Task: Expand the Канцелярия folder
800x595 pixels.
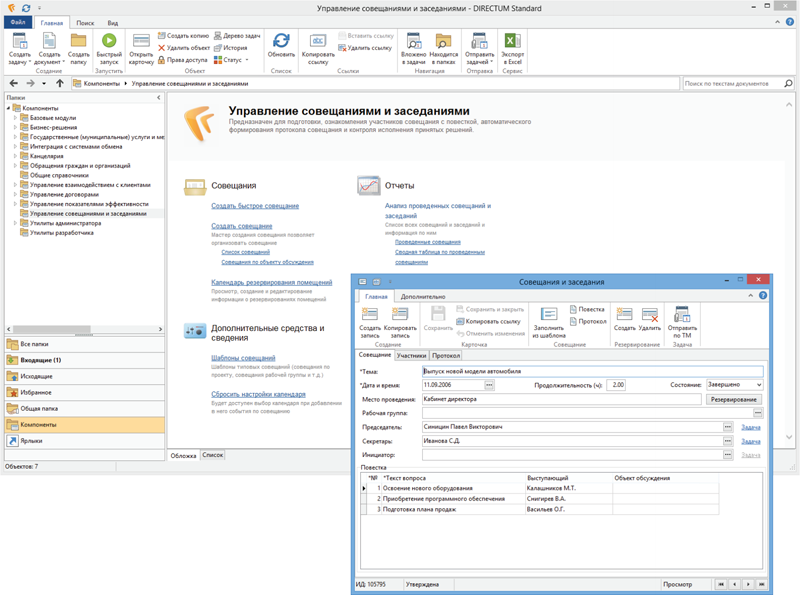Action: [x=15, y=156]
